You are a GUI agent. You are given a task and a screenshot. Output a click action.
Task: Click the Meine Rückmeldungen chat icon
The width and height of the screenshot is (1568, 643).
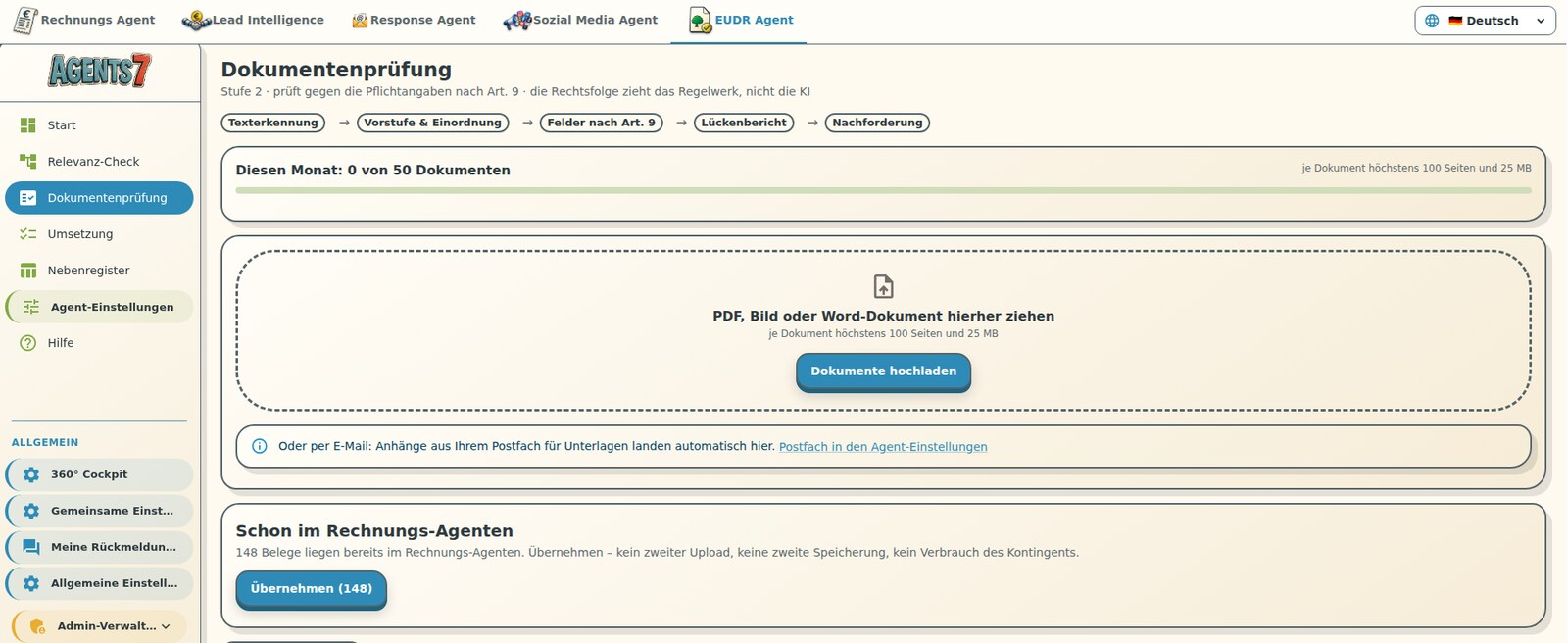[x=31, y=547]
